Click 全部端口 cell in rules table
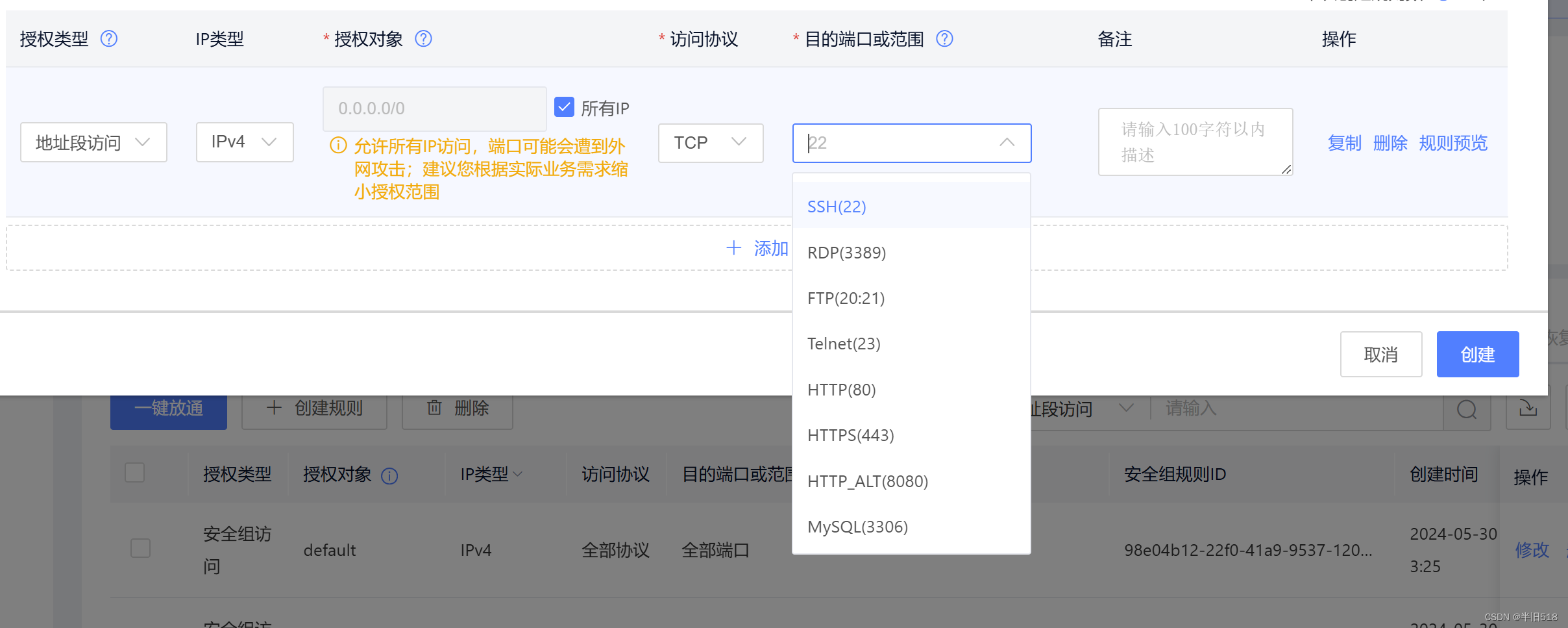The image size is (1568, 628). point(715,550)
